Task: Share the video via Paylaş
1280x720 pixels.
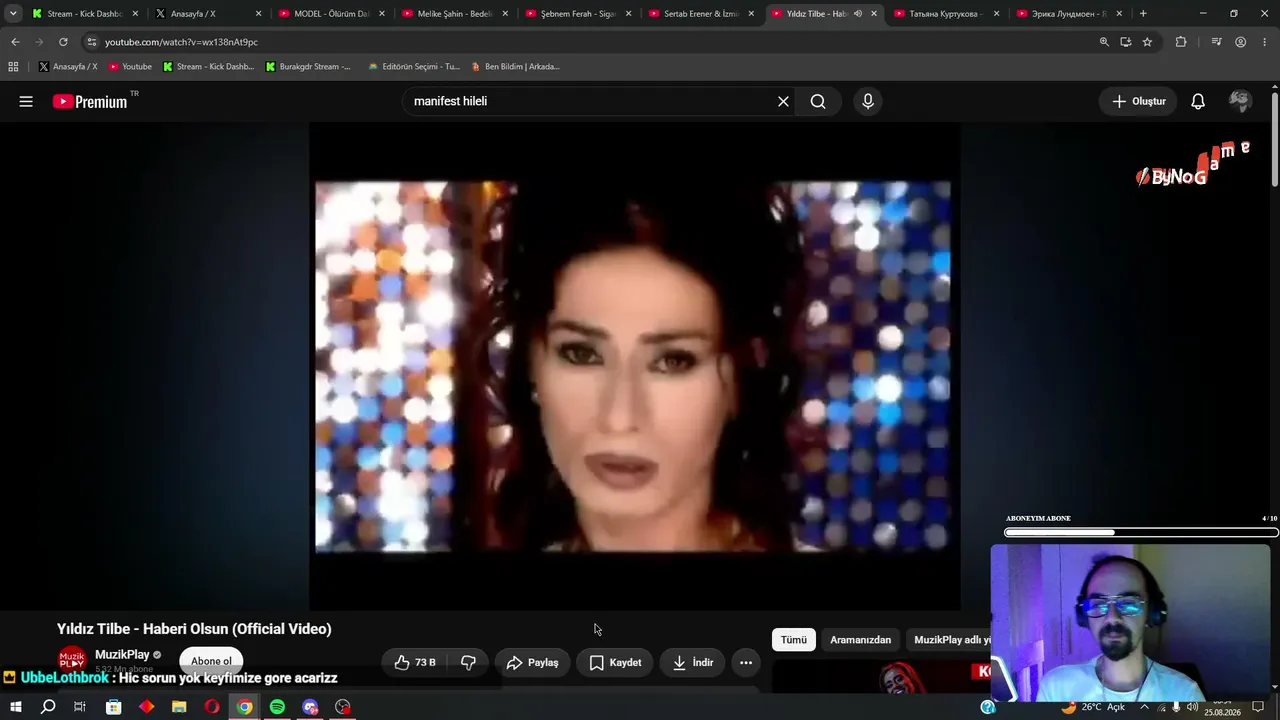Action: click(533, 662)
